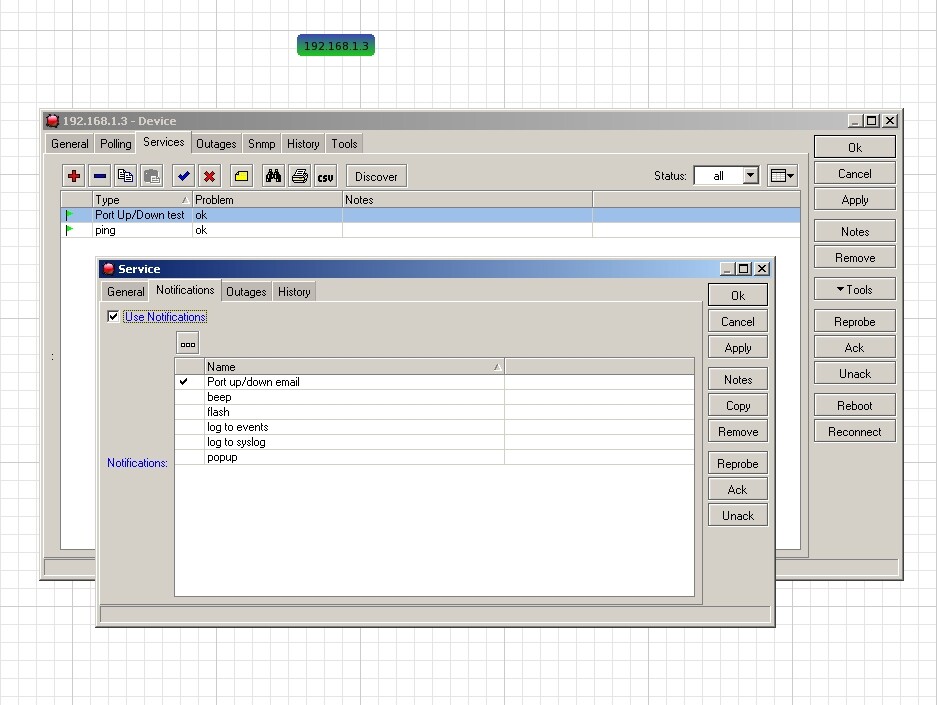Maximize the Service window
The height and width of the screenshot is (705, 937).
[x=743, y=269]
